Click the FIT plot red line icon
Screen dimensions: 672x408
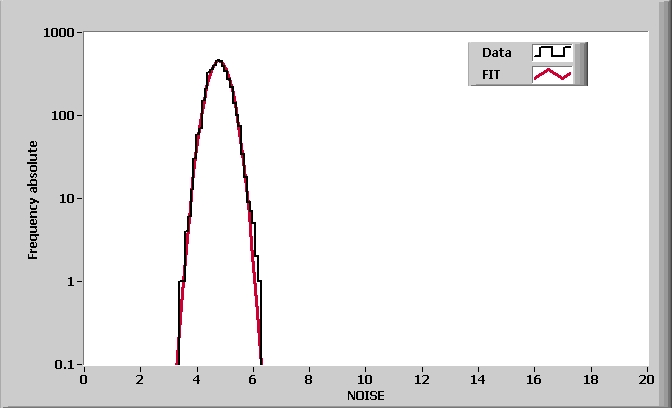pos(552,74)
